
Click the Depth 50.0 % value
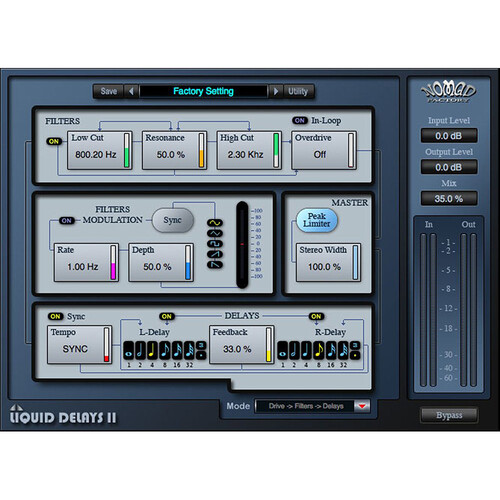[x=157, y=267]
